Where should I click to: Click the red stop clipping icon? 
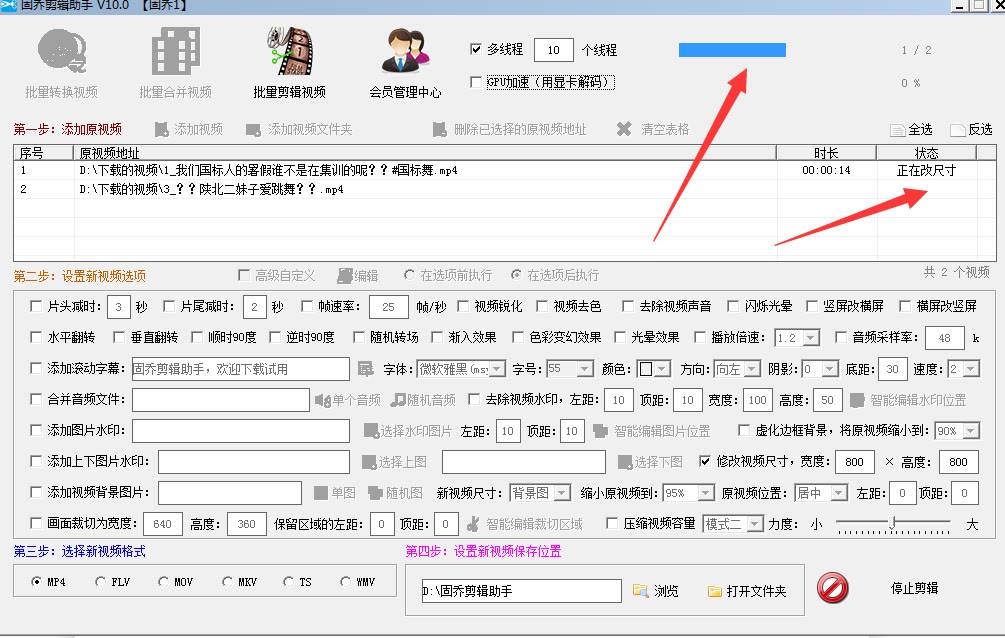point(833,588)
